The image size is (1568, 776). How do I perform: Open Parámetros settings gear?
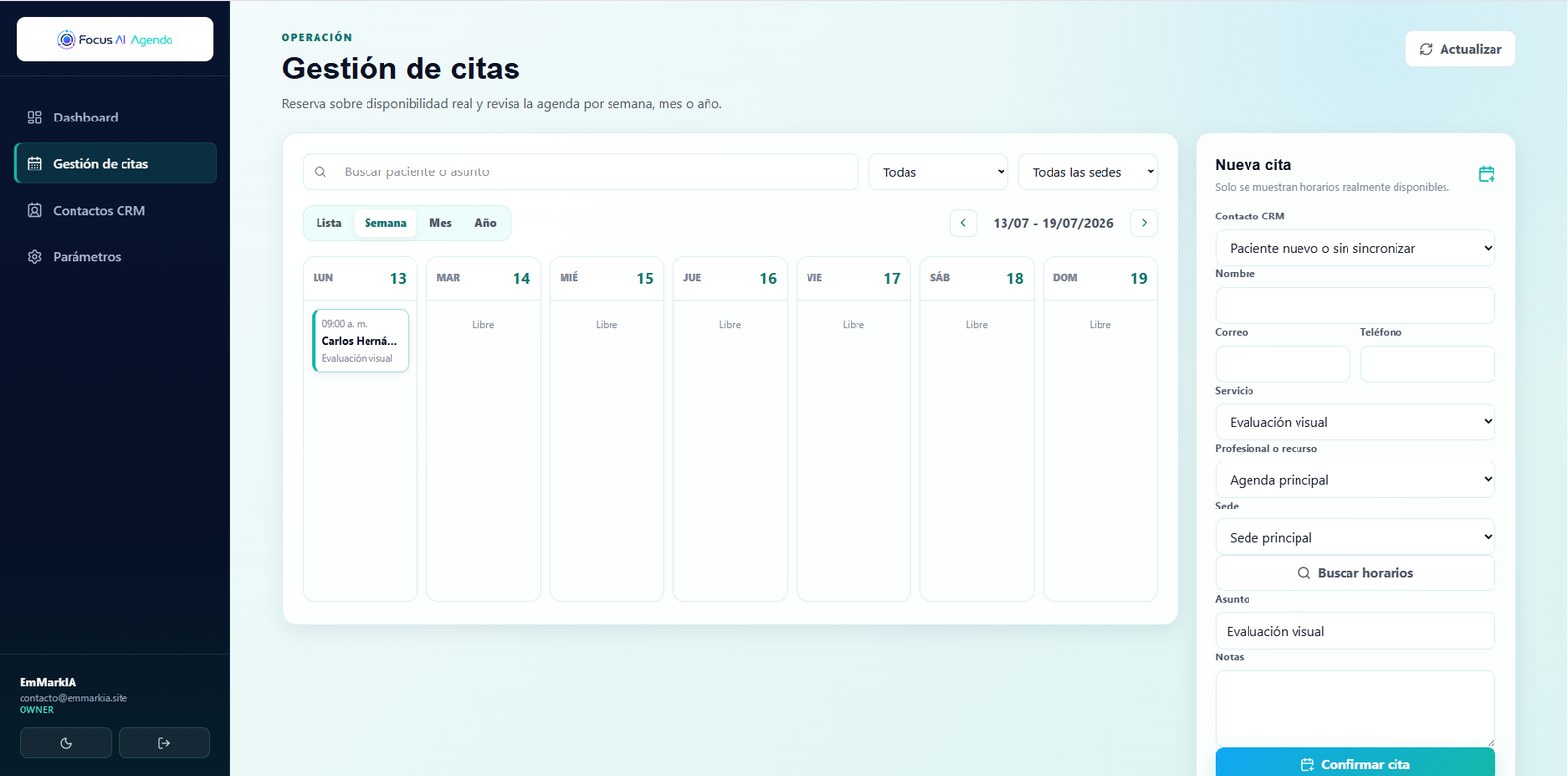click(x=35, y=256)
